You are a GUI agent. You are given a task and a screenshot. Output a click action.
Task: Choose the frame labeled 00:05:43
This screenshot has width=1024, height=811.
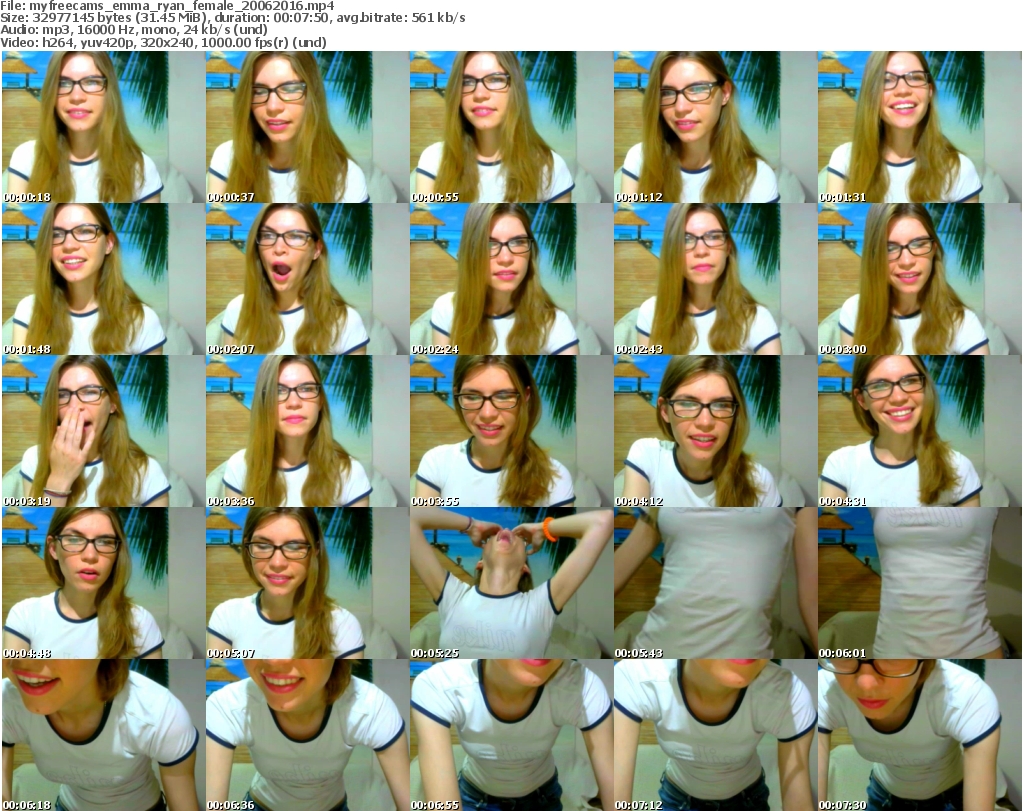[715, 583]
